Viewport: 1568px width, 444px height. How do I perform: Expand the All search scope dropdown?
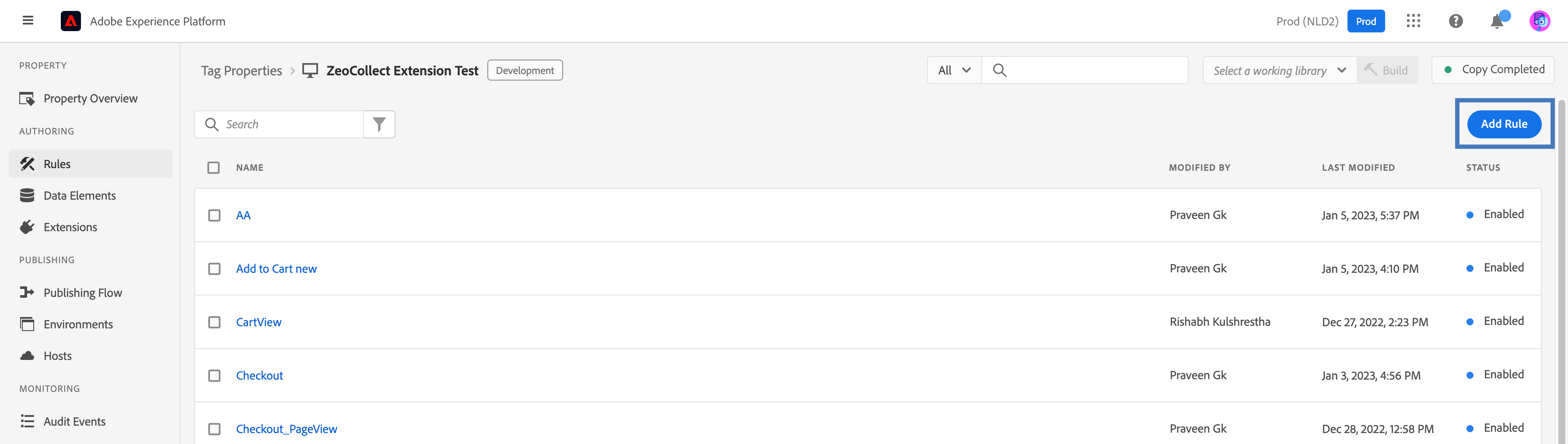(x=954, y=70)
